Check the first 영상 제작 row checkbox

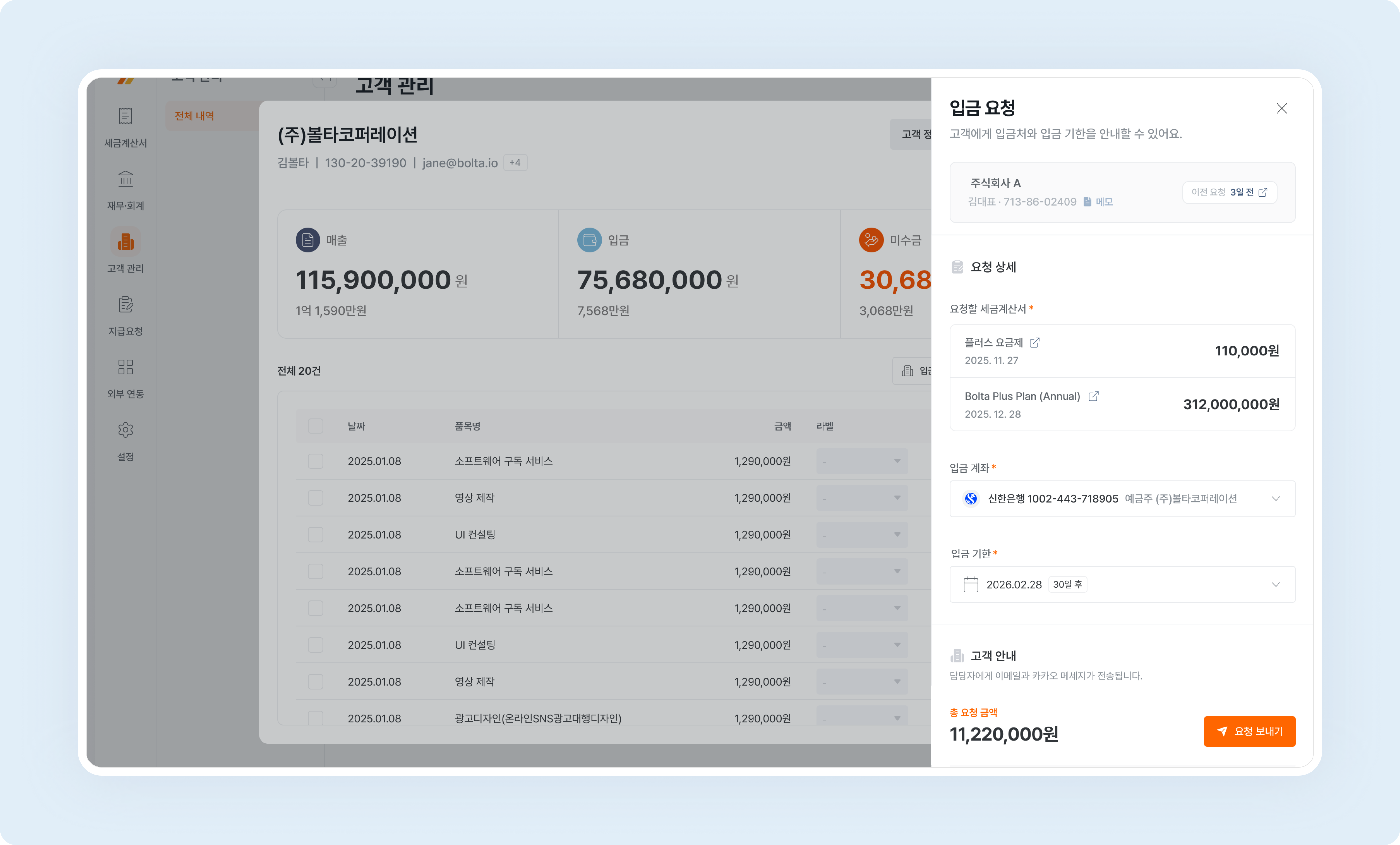[315, 498]
